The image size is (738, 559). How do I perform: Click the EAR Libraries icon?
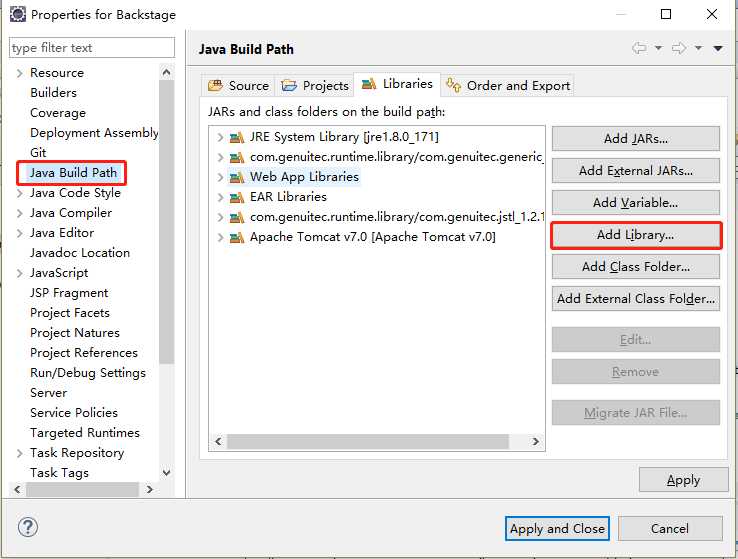pyautogui.click(x=237, y=197)
